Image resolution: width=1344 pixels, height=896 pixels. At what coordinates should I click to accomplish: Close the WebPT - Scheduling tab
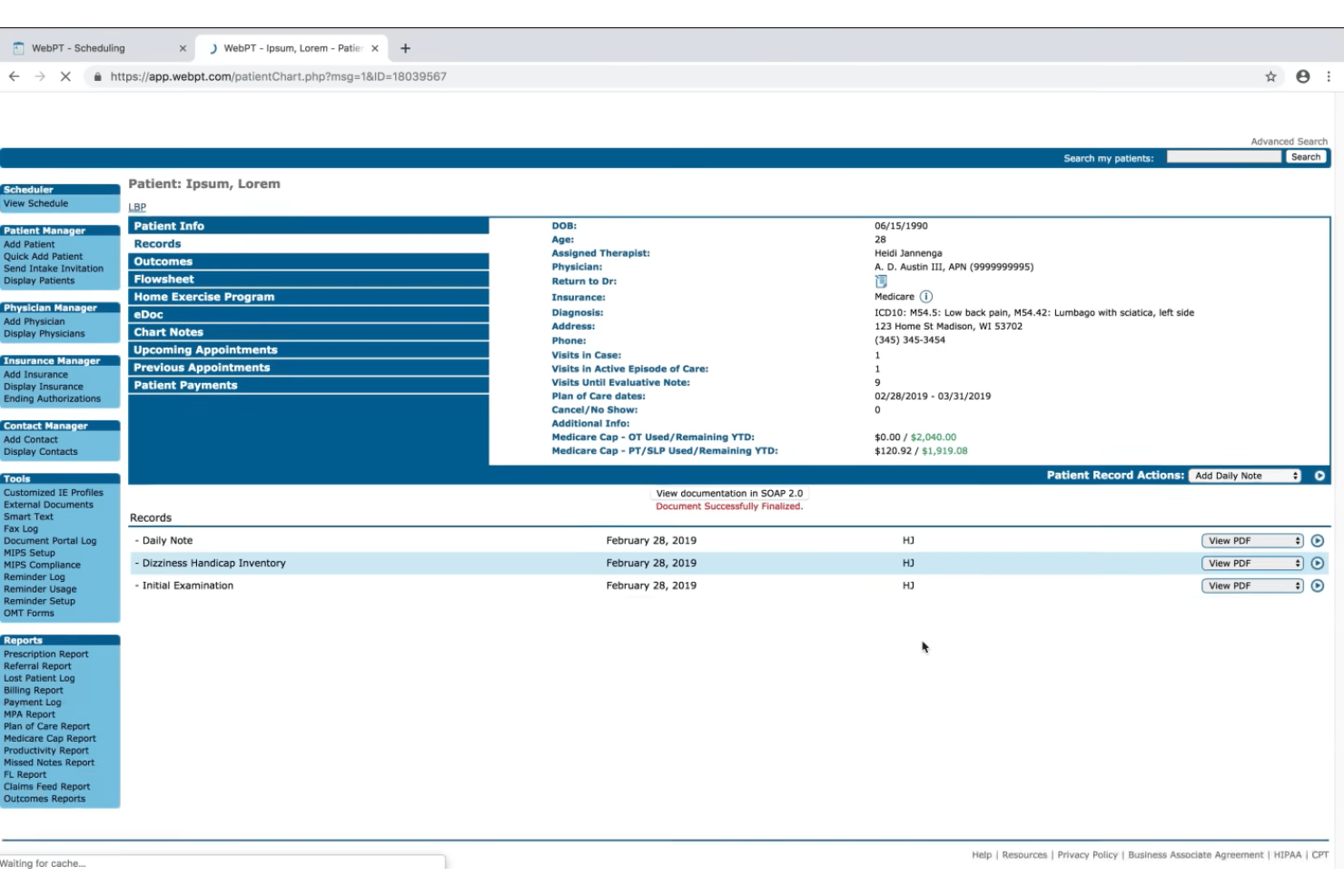coord(183,48)
